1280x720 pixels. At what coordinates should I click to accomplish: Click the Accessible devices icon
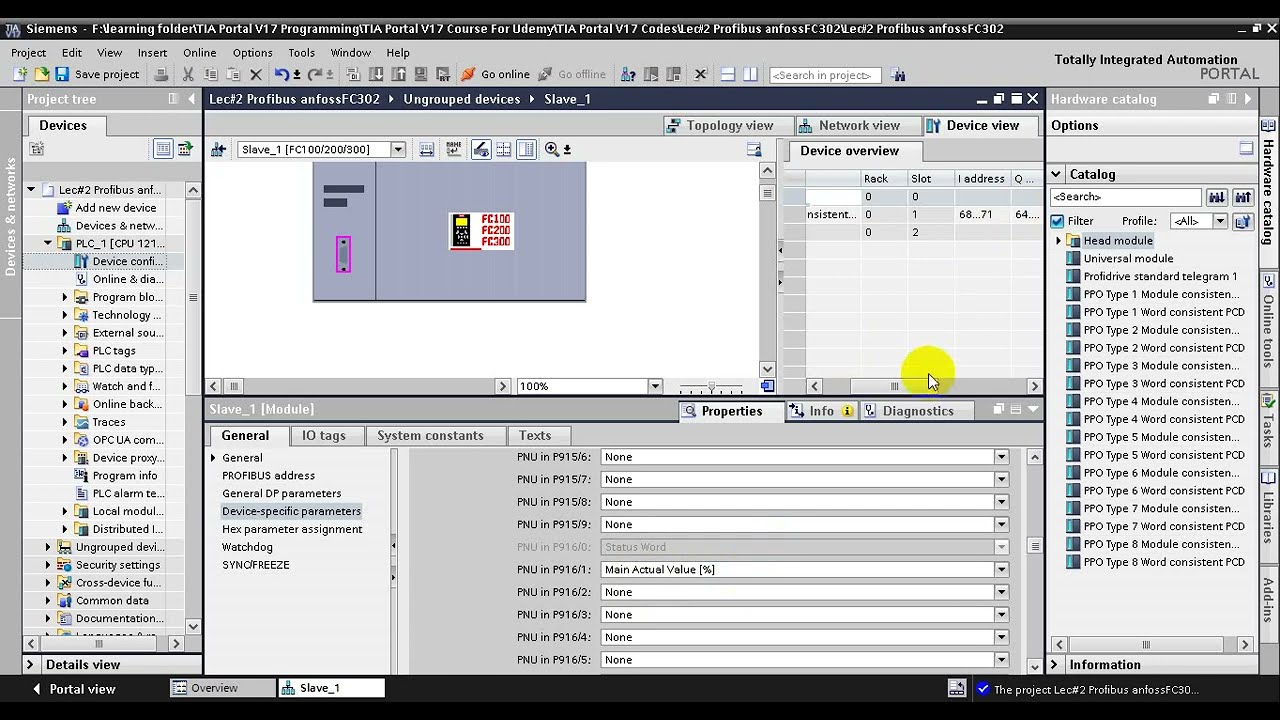click(628, 75)
